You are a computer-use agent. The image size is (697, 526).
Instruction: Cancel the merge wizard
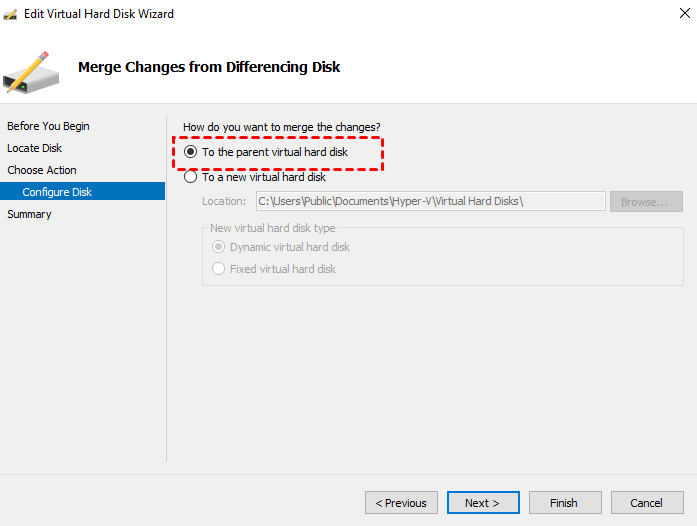646,503
